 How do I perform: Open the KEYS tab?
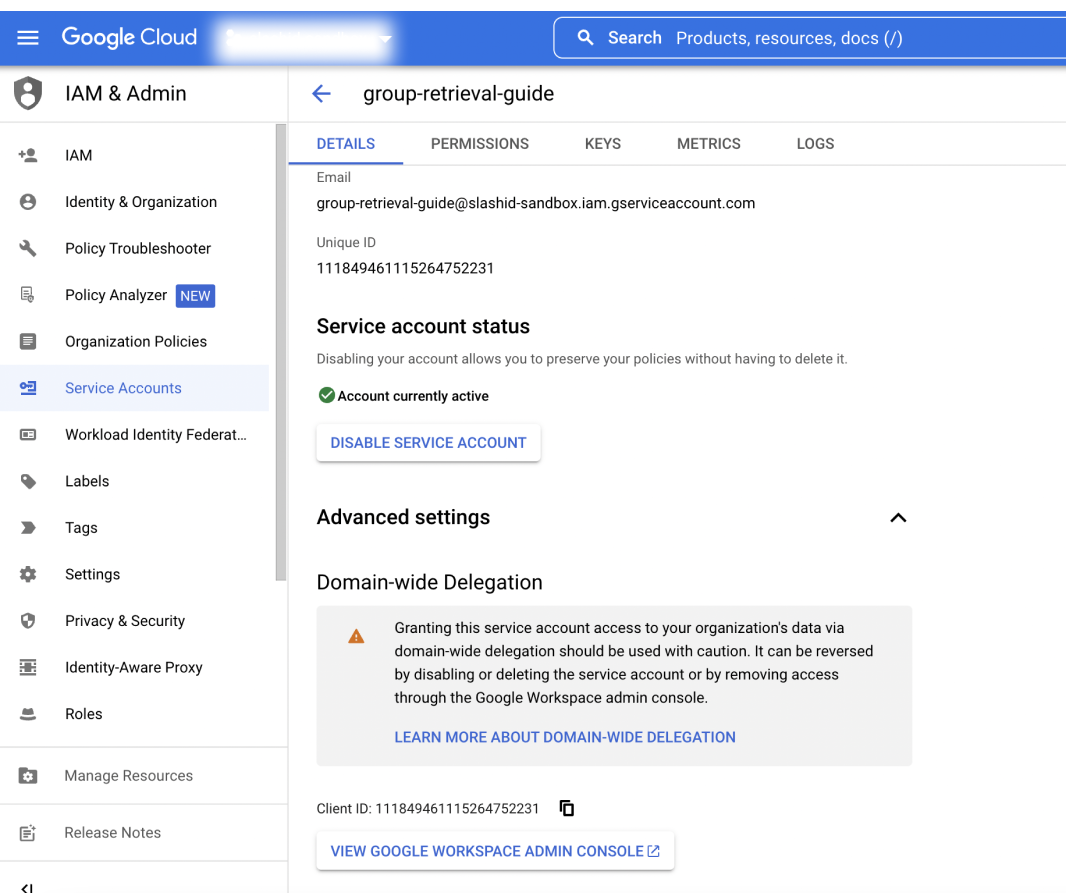602,143
